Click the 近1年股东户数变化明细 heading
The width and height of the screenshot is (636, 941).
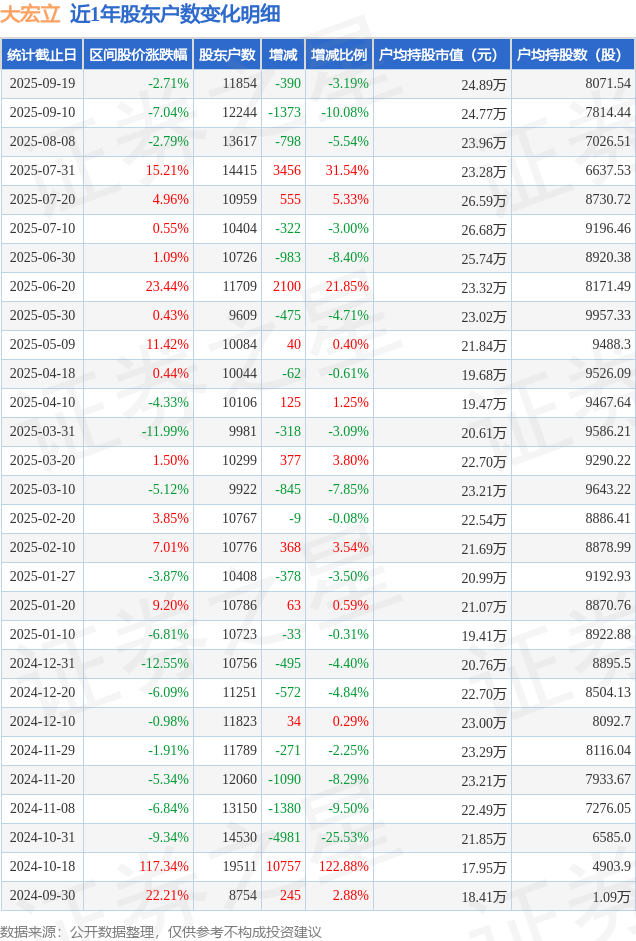[175, 14]
